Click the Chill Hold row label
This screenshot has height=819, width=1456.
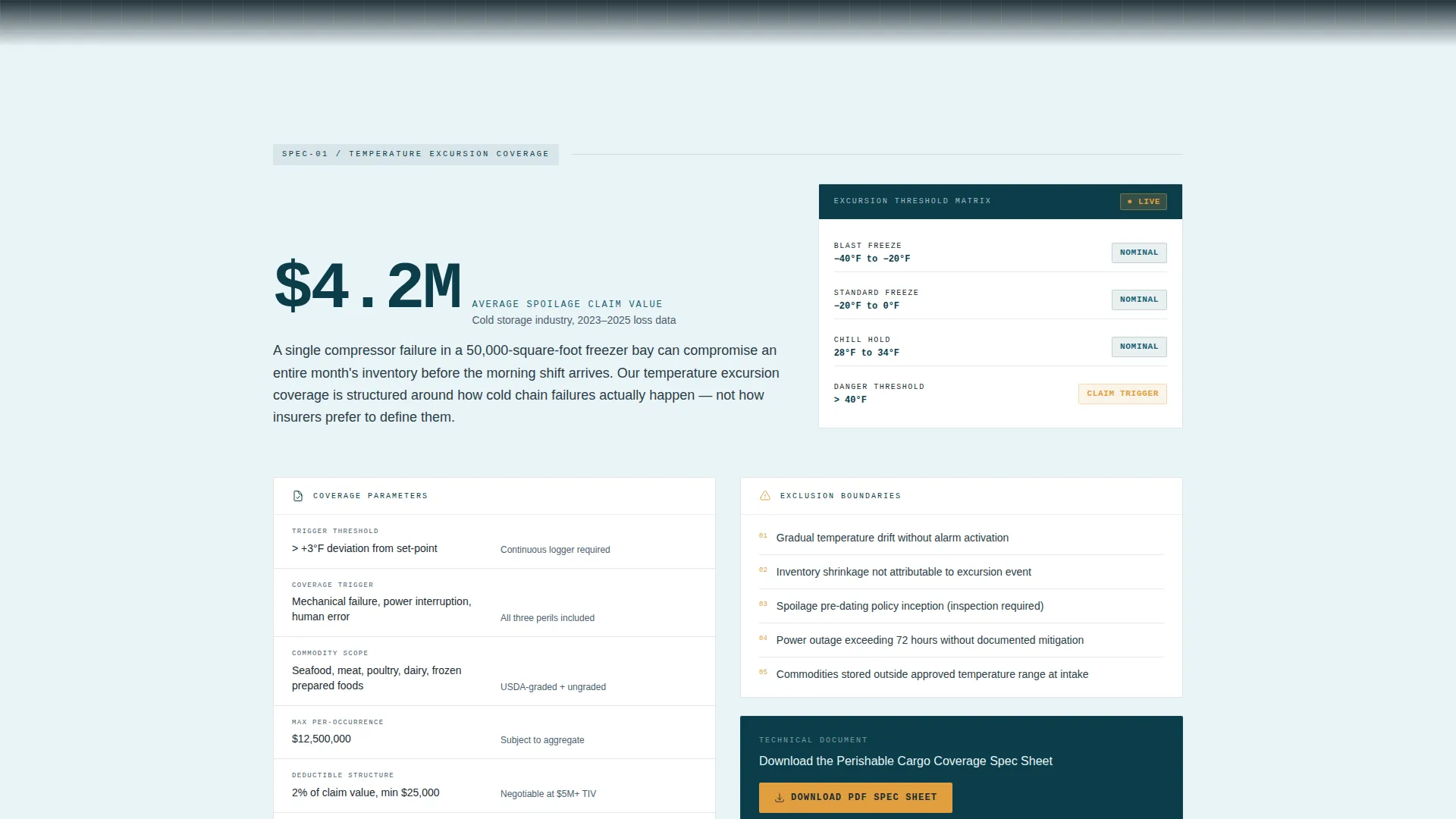[862, 340]
